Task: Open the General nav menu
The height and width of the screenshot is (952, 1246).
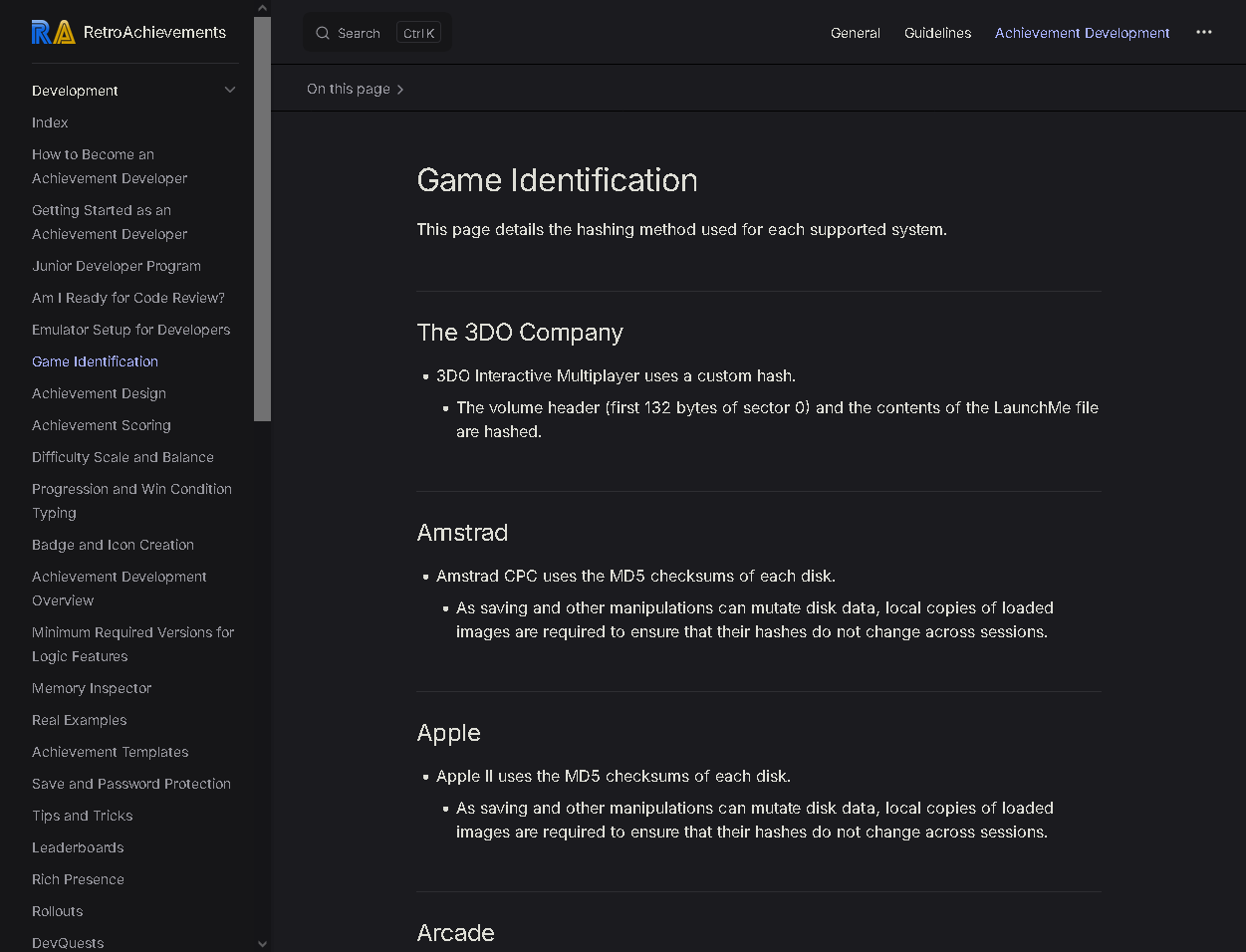Action: [x=856, y=33]
